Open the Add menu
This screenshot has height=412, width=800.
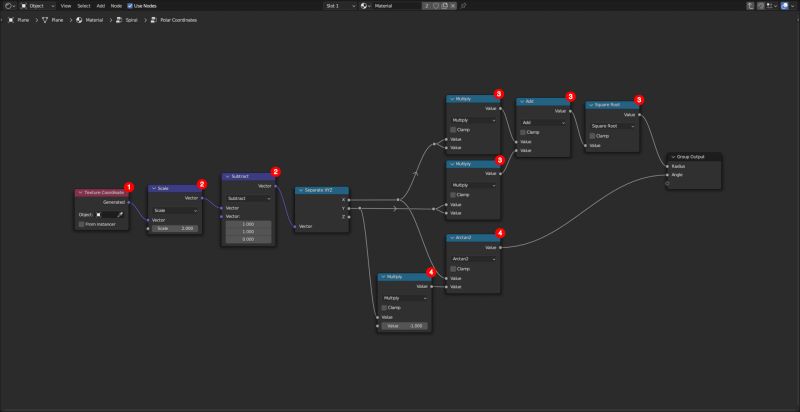pyautogui.click(x=101, y=6)
